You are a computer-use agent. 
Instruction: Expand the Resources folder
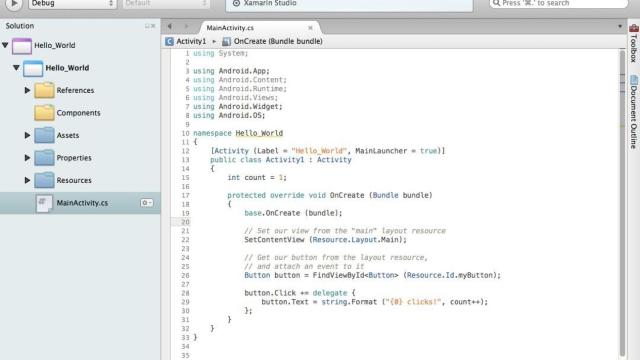(x=27, y=180)
